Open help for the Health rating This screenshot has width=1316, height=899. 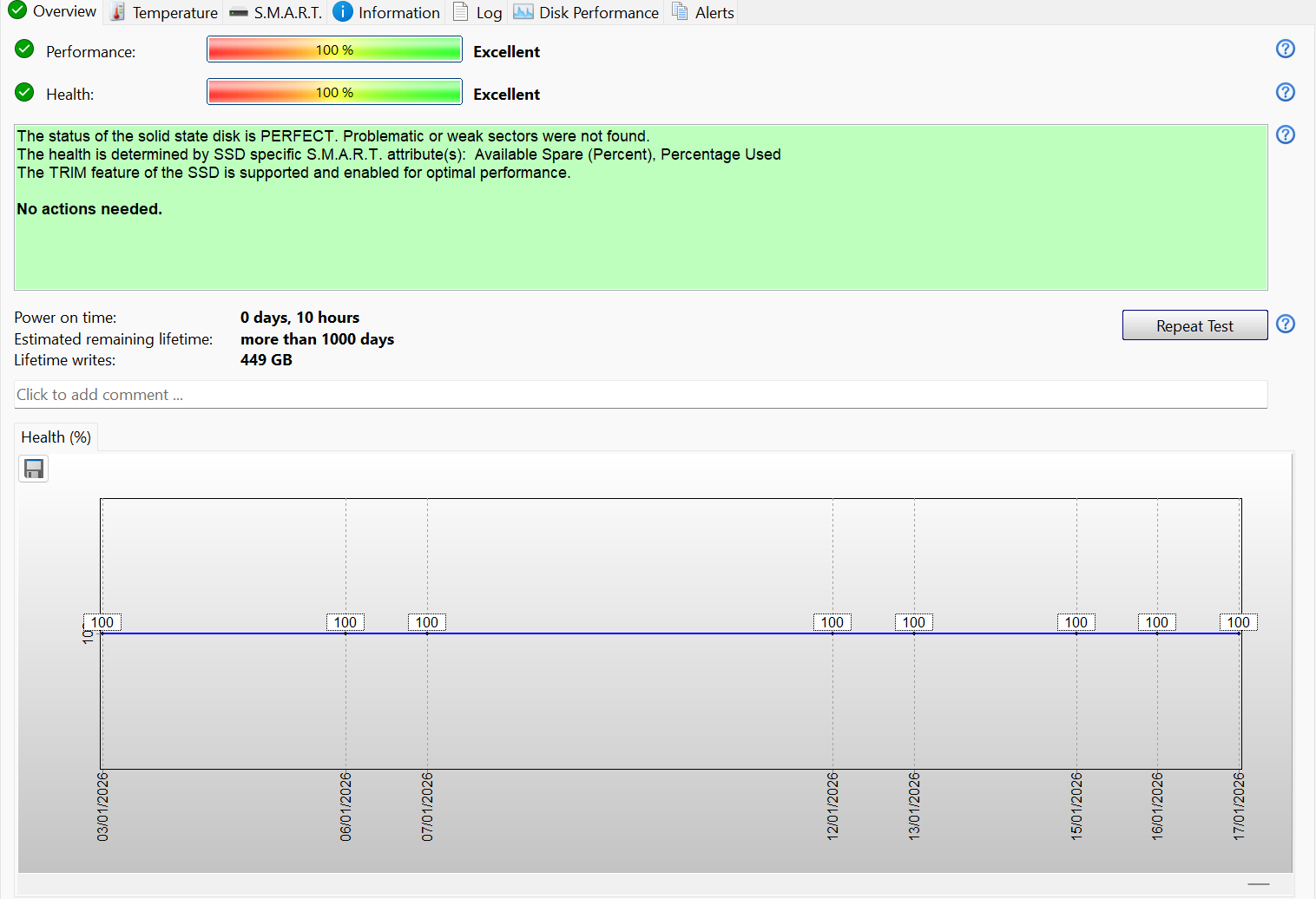pos(1285,92)
